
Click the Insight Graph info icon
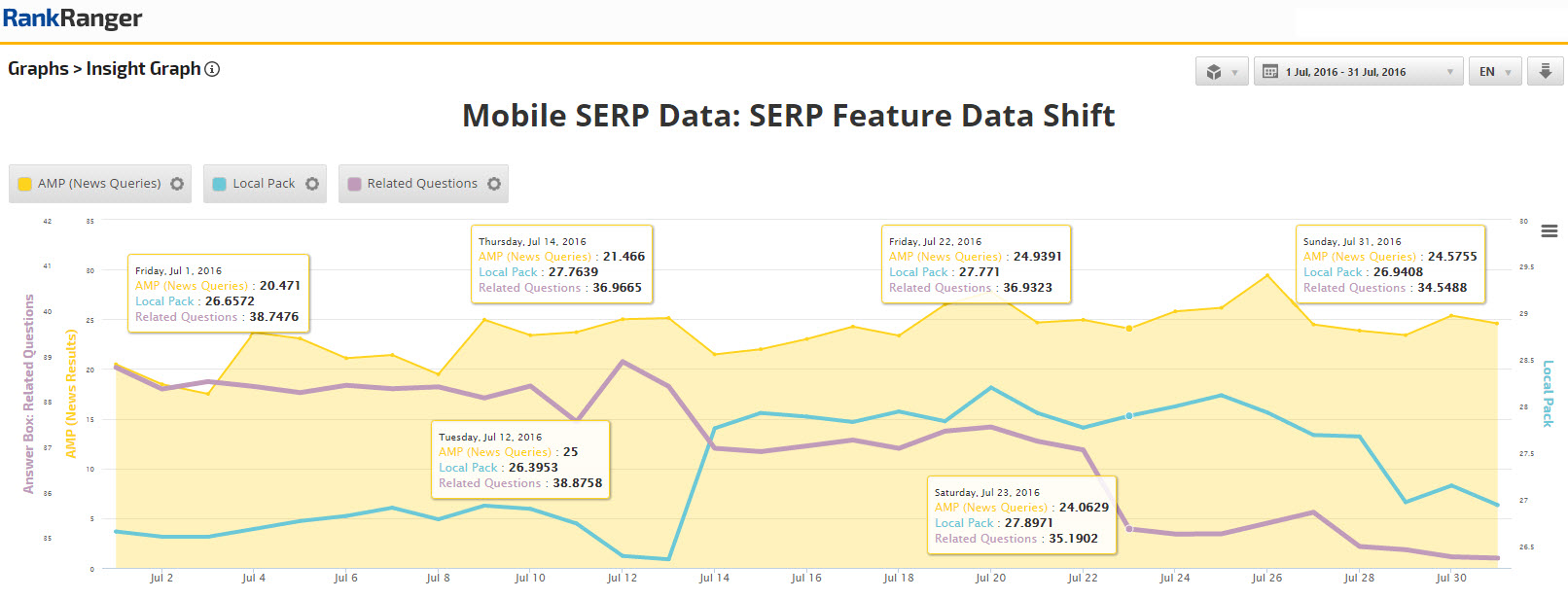(x=212, y=69)
